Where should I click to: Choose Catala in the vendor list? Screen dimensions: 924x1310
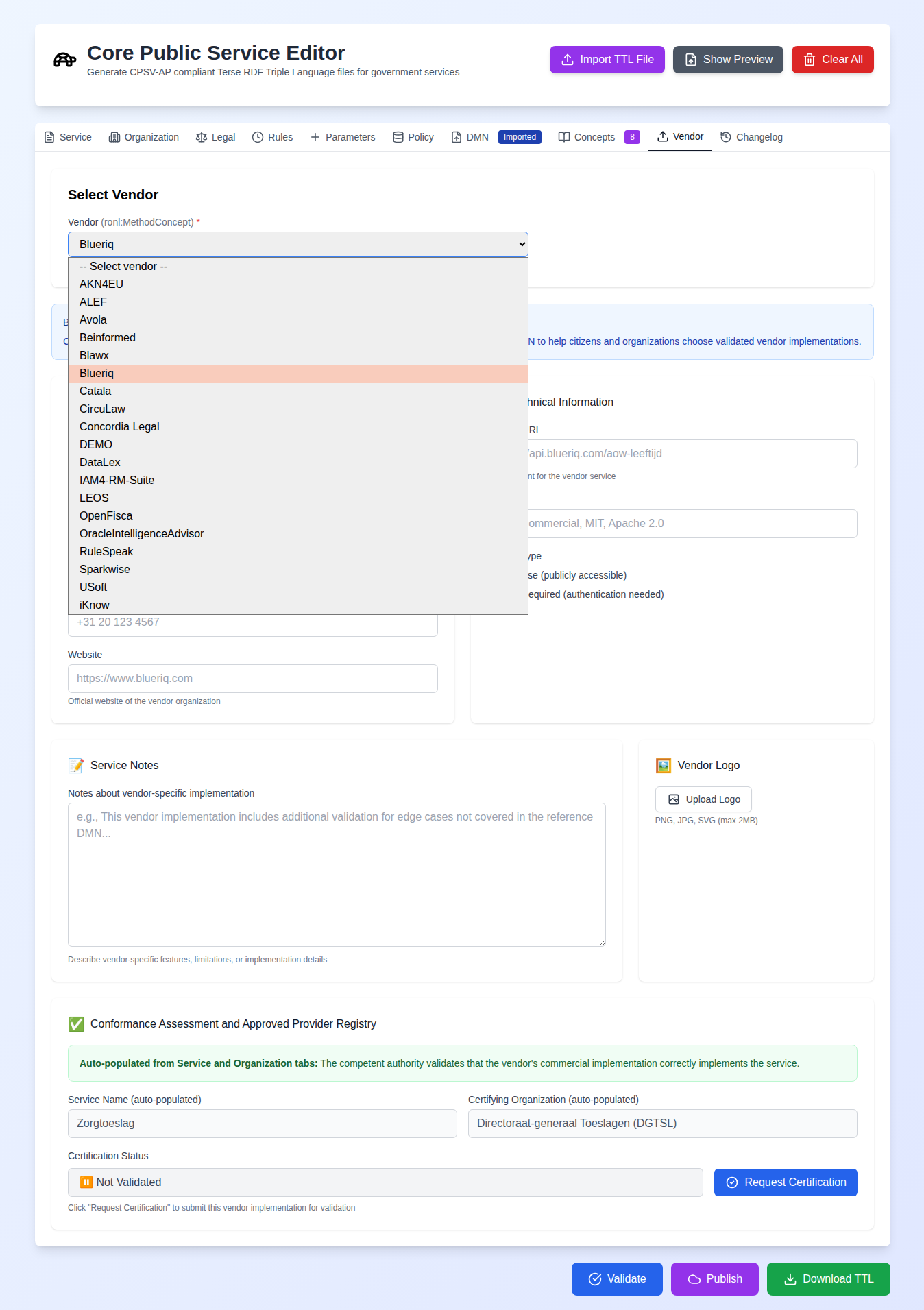95,391
